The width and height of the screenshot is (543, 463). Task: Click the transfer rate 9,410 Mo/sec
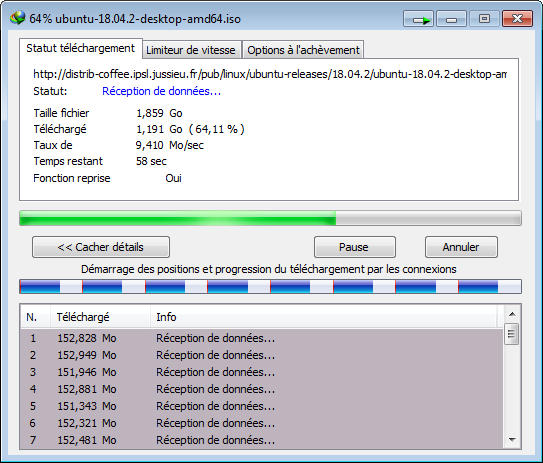point(170,145)
